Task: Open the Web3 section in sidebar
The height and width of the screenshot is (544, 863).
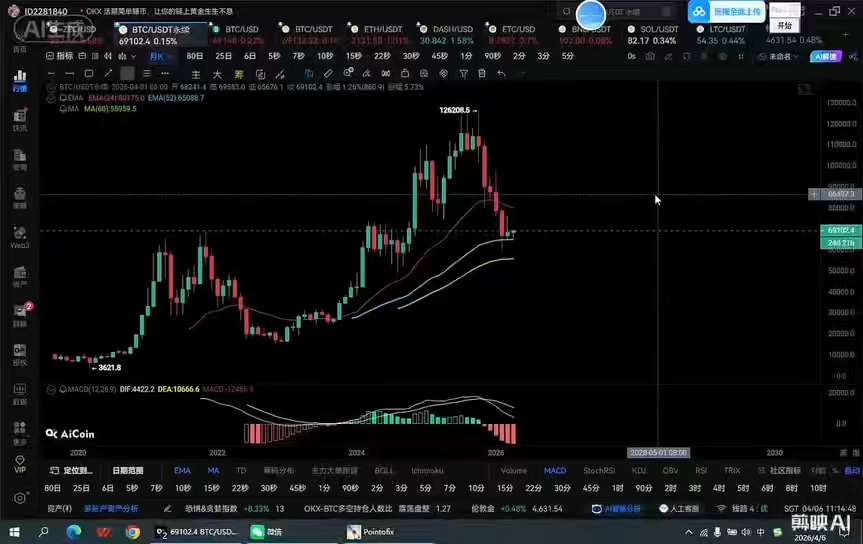Action: coord(20,237)
